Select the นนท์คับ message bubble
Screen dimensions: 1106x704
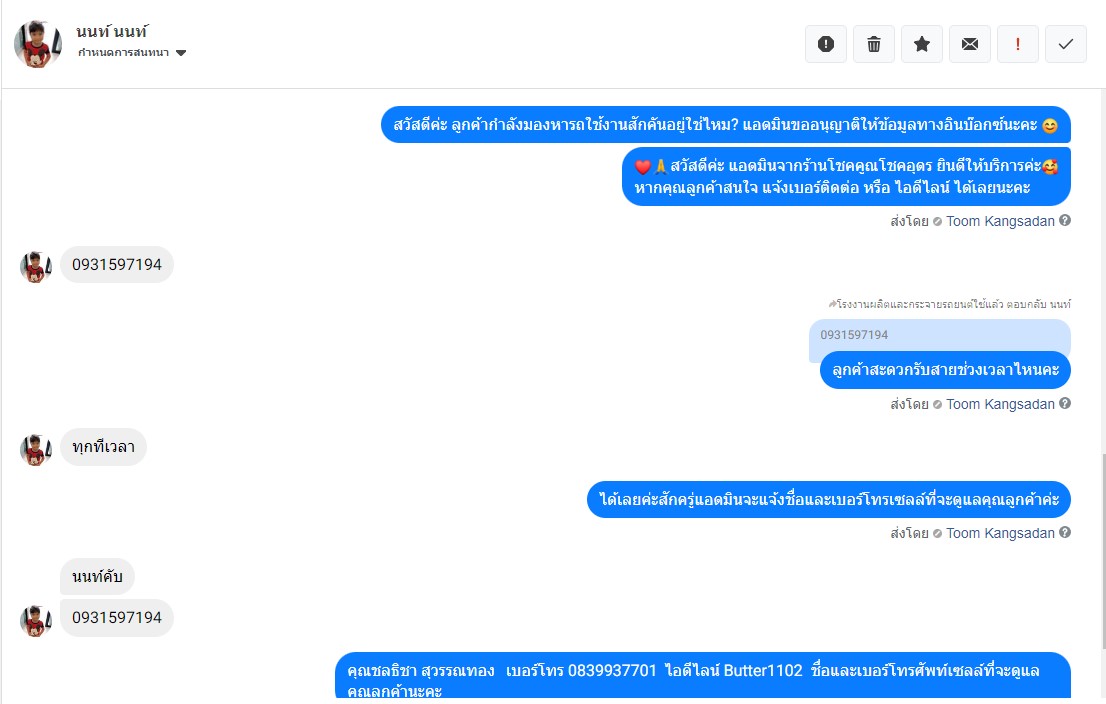97,576
